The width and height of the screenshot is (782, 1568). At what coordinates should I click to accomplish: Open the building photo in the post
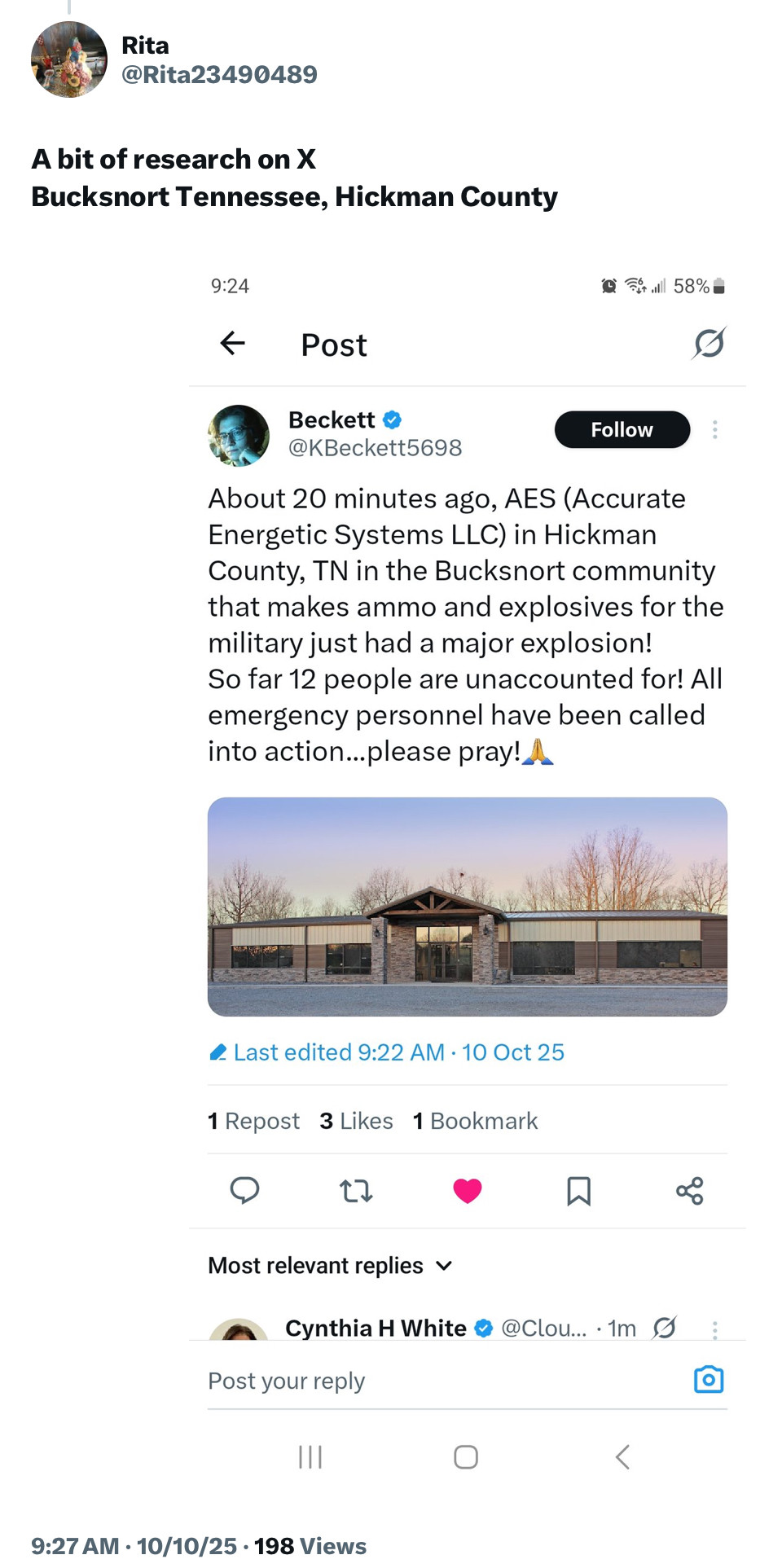[x=467, y=907]
